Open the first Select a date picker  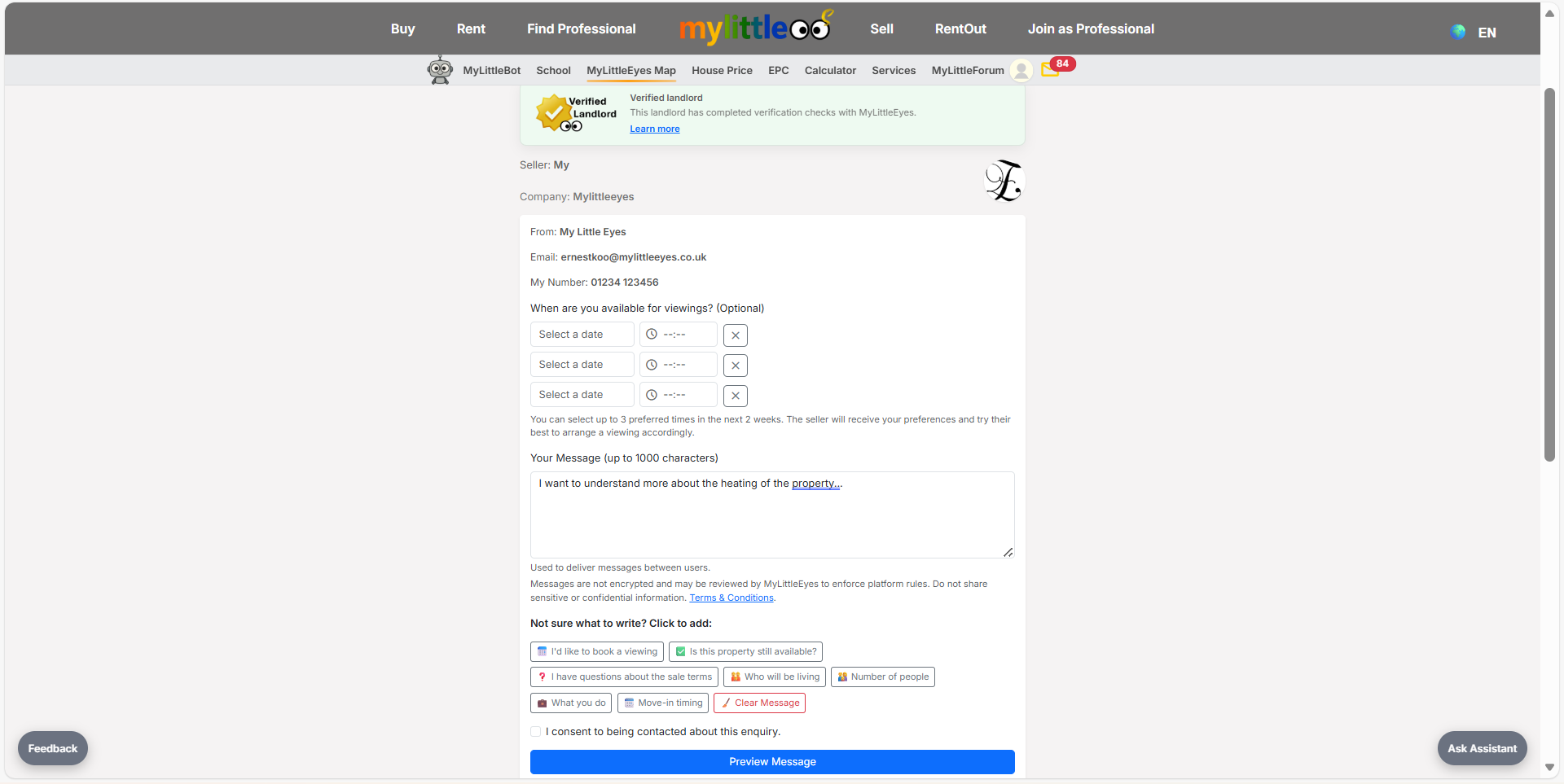(x=582, y=335)
